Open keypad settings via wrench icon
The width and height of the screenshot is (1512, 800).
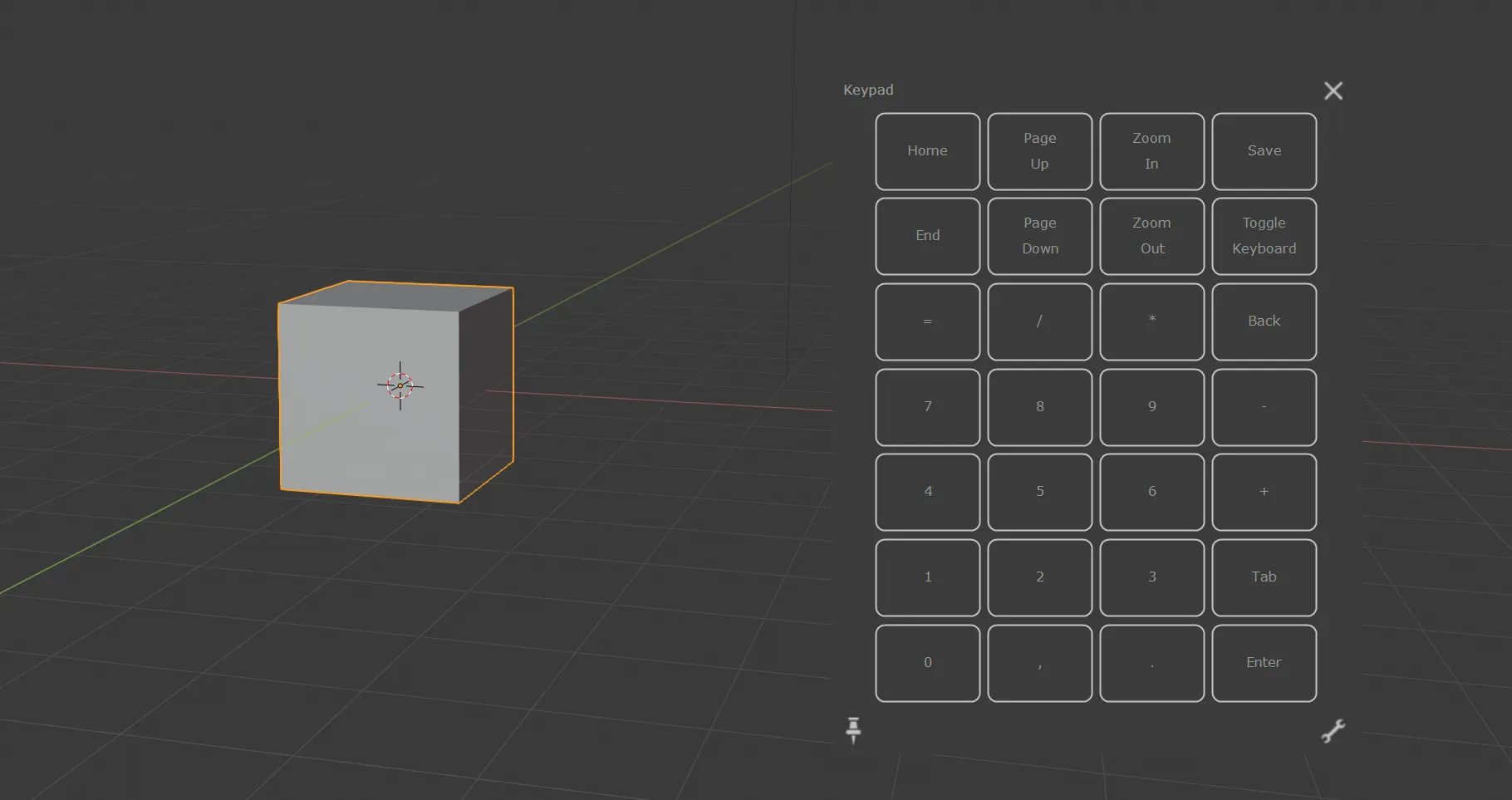click(x=1333, y=731)
